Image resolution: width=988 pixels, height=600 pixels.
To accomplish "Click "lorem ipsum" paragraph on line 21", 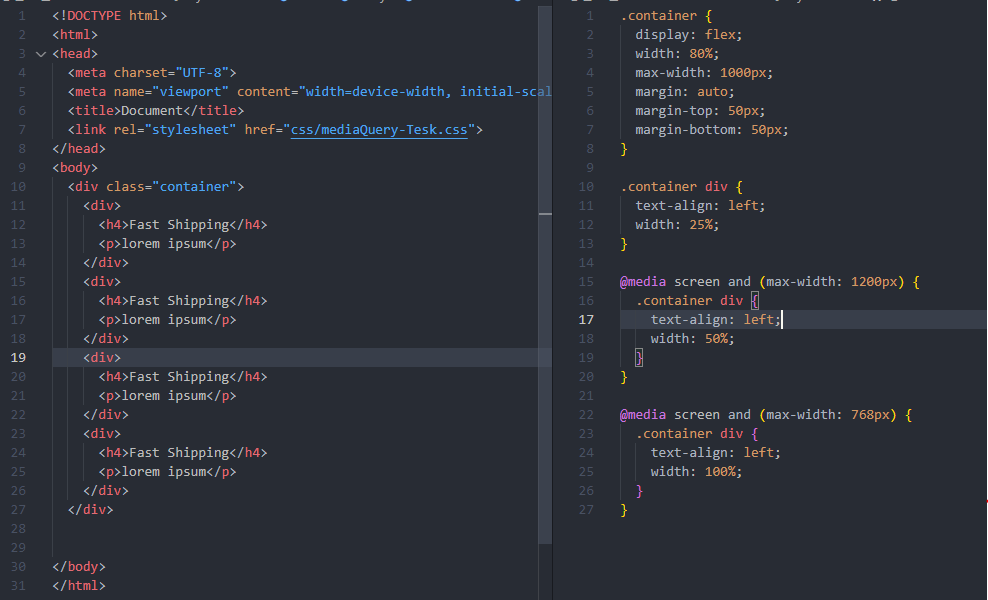I will 163,396.
